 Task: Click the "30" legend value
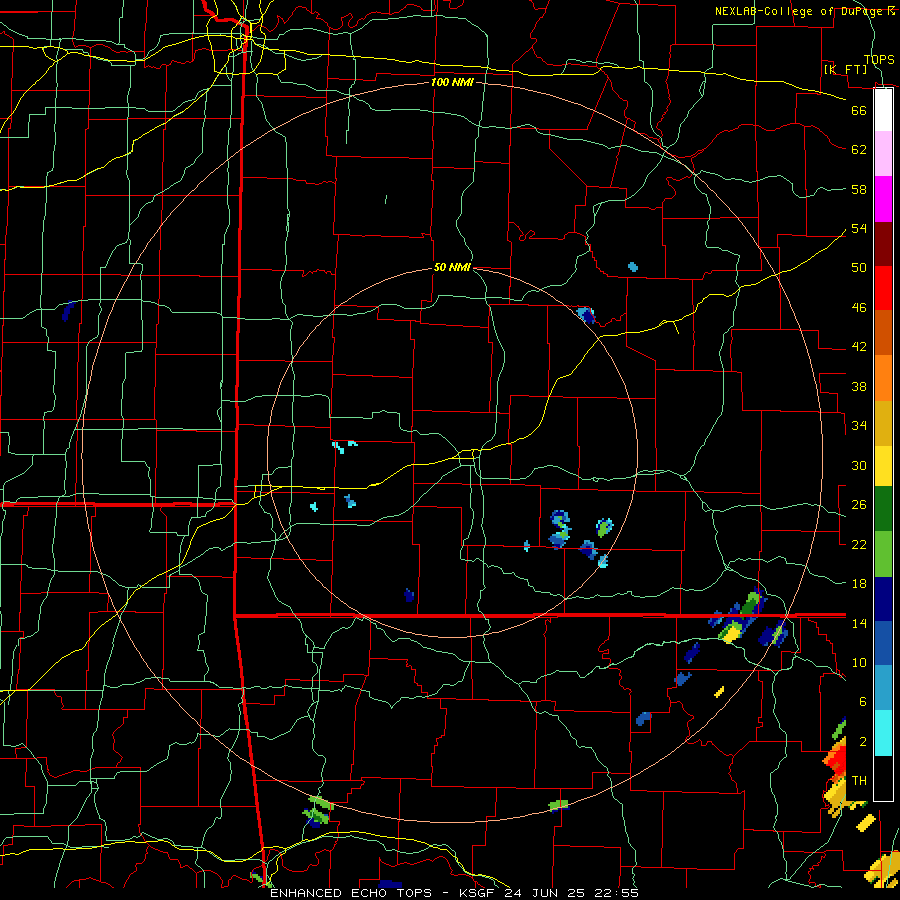[x=859, y=465]
